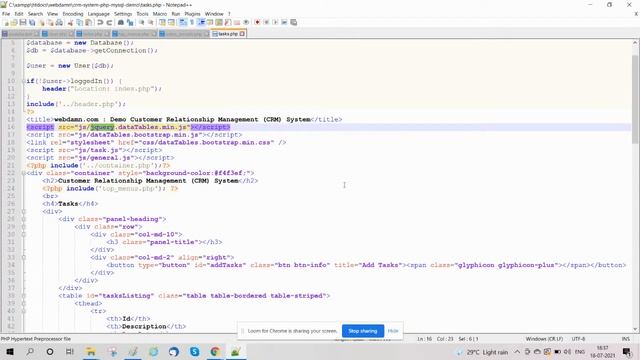Click the Paste toolbar icon
Screen dimensions: 640x360
click(89, 22)
